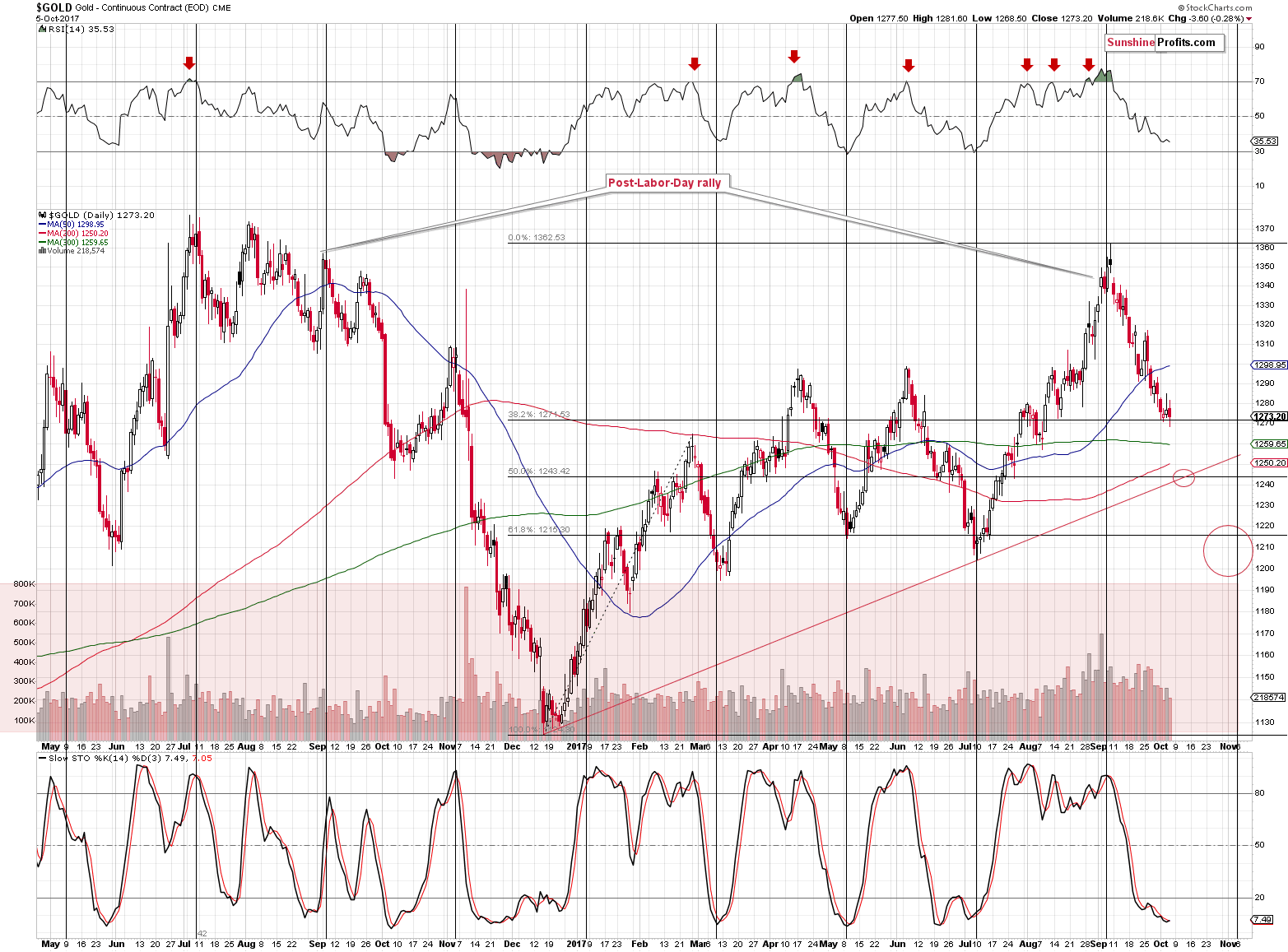The image size is (1288, 952).
Task: Click the $GOLD (Daily) 1273.20 legend entry
Action: pos(96,215)
